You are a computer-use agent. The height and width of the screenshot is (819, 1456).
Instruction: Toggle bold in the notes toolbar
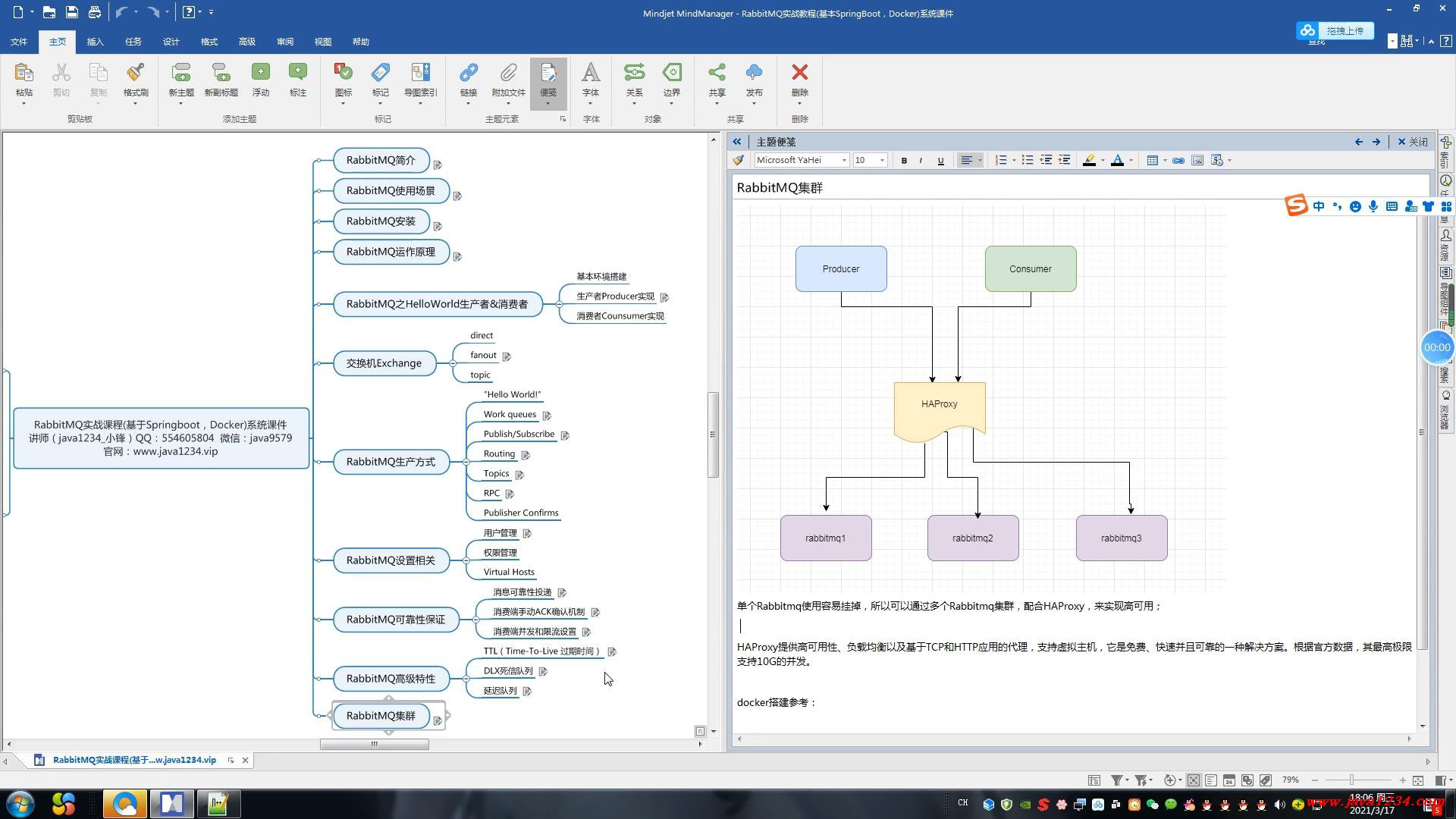(x=904, y=160)
